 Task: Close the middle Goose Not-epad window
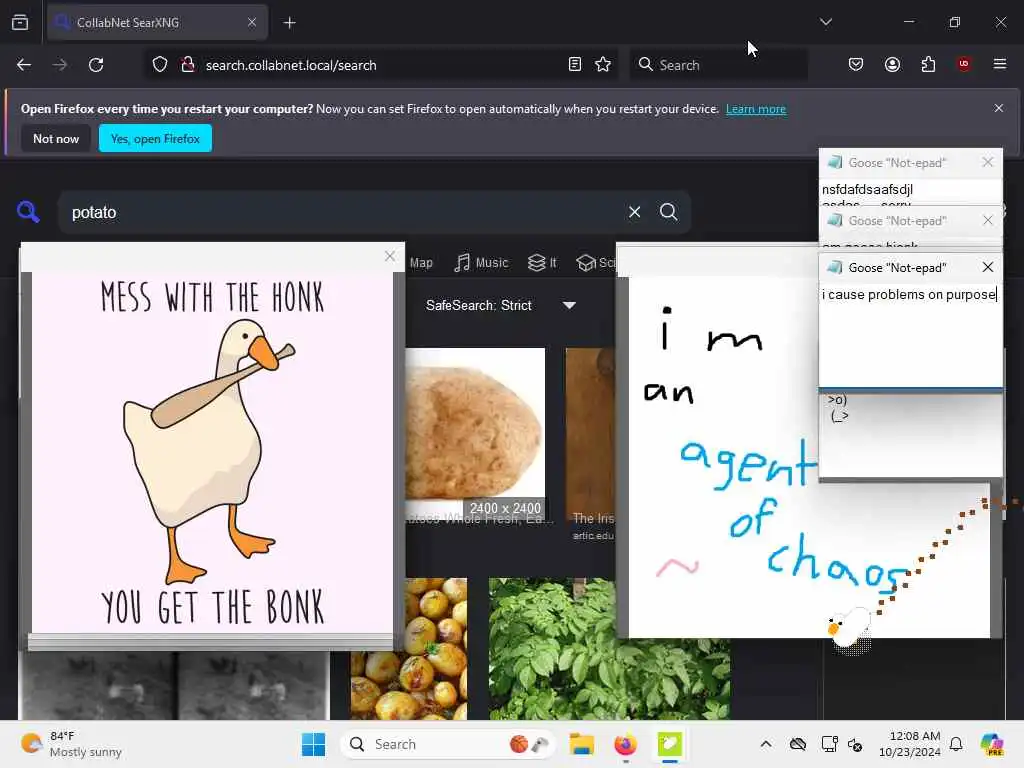(x=987, y=221)
